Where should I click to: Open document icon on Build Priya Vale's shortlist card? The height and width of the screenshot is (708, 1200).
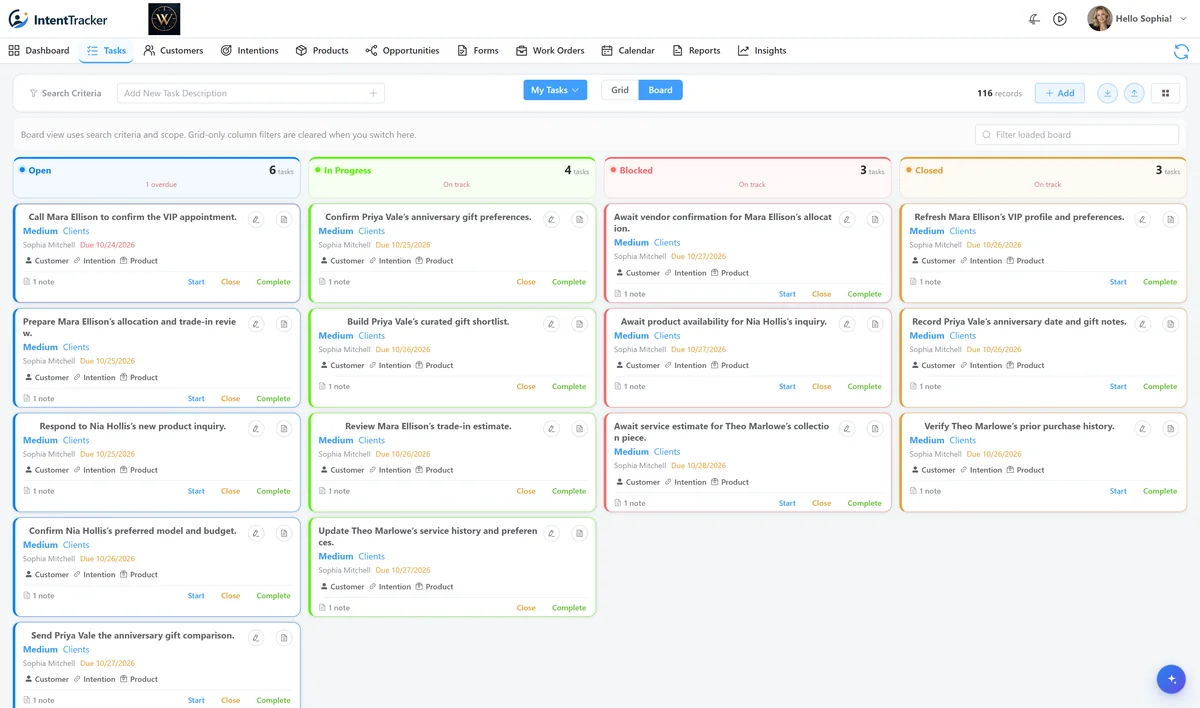pos(579,324)
